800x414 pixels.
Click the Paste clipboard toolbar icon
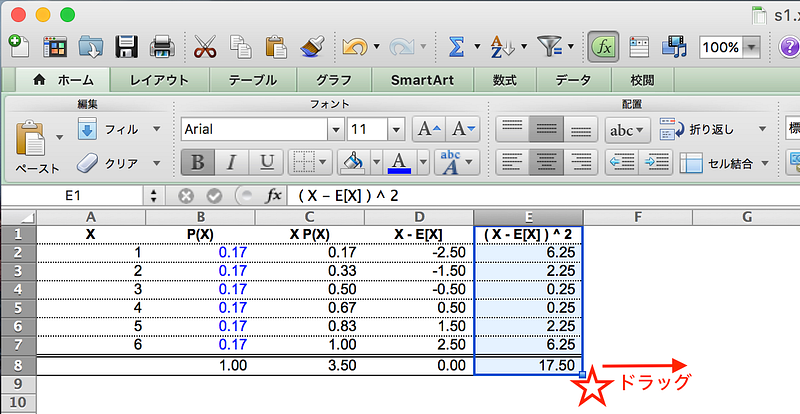point(276,47)
